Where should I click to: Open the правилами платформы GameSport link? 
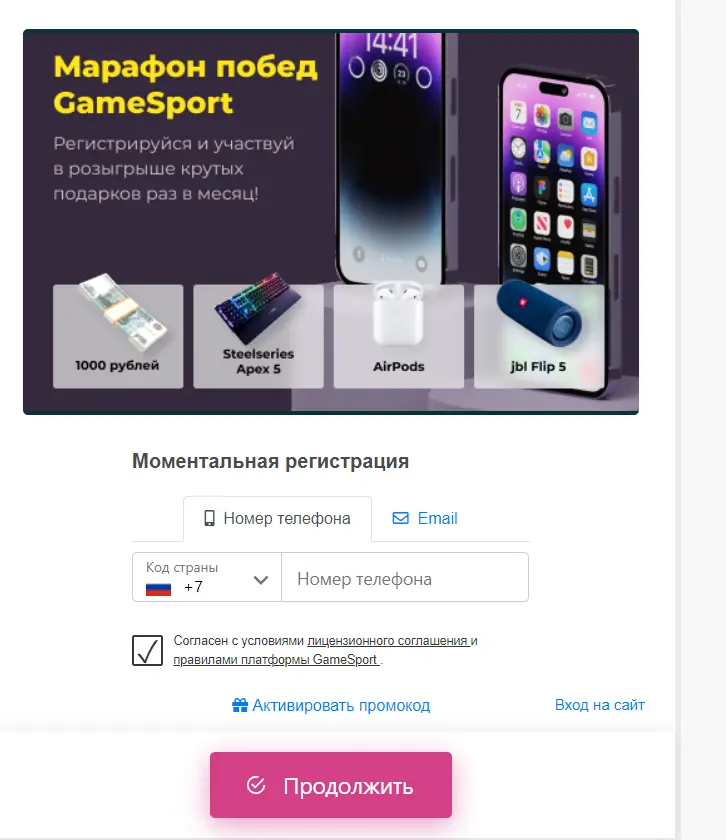(x=276, y=659)
